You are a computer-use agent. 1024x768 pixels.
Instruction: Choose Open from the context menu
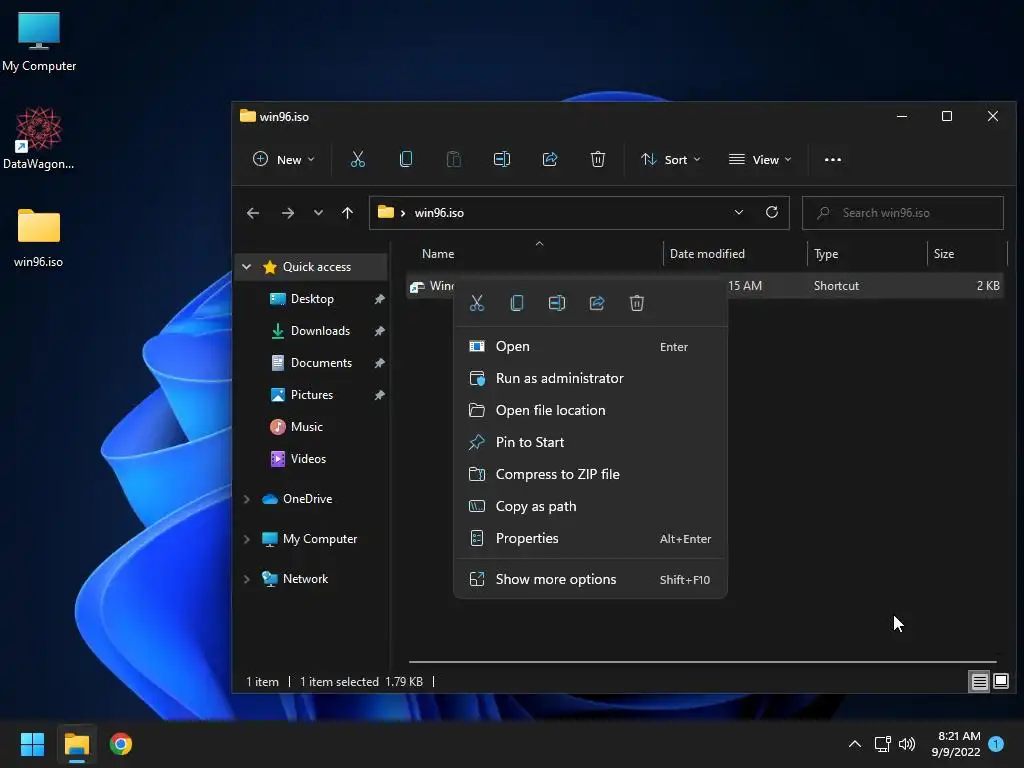[x=590, y=346]
